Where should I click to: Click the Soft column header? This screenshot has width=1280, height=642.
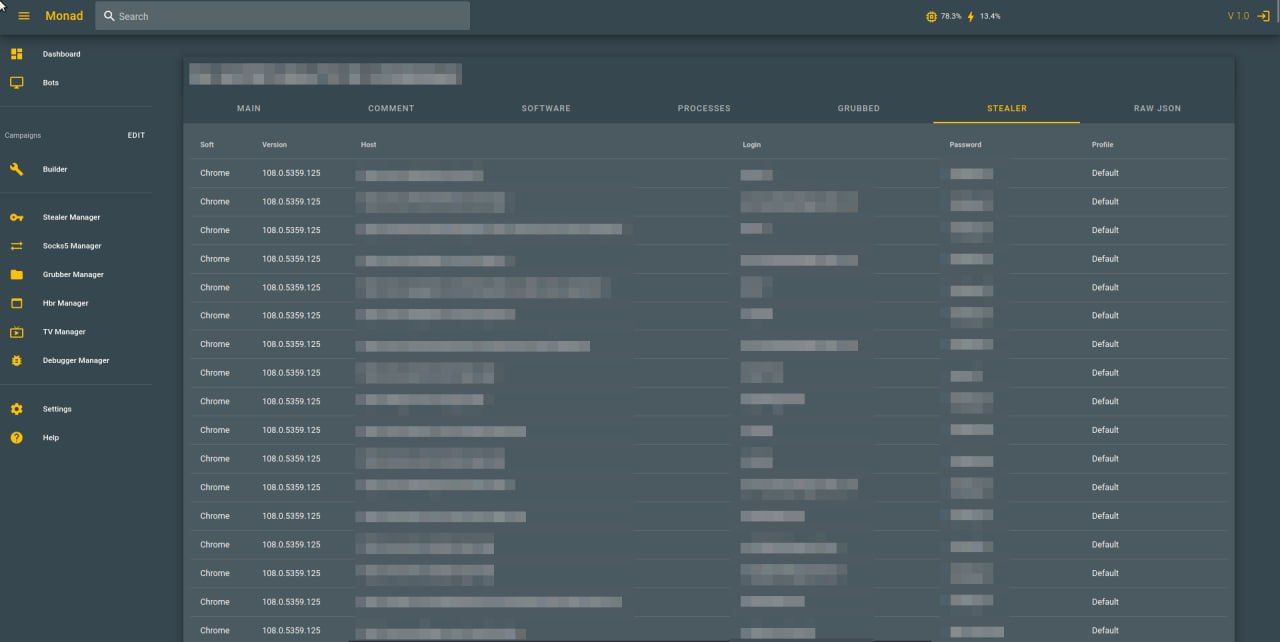[207, 145]
